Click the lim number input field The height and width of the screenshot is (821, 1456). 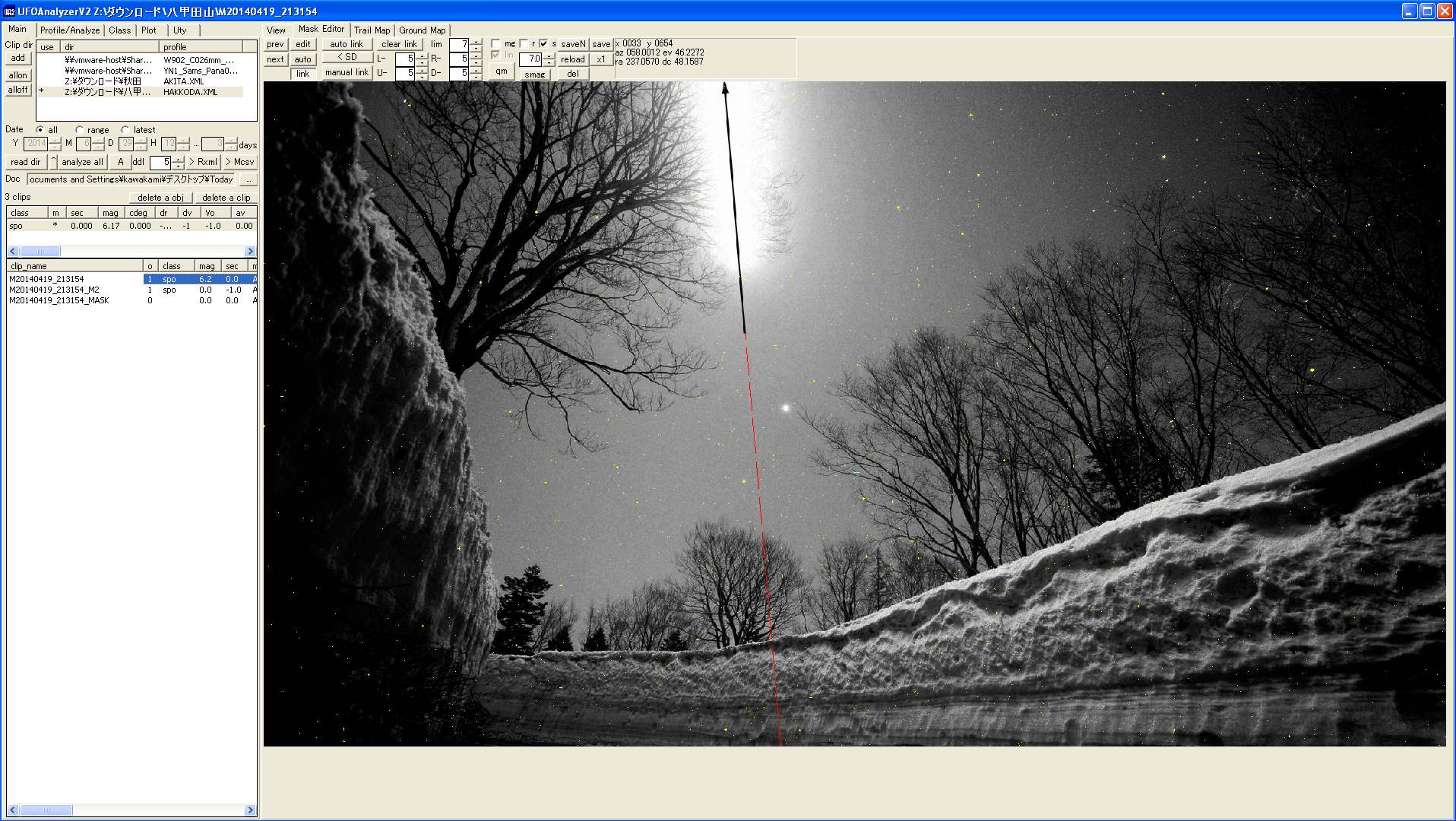(x=460, y=44)
